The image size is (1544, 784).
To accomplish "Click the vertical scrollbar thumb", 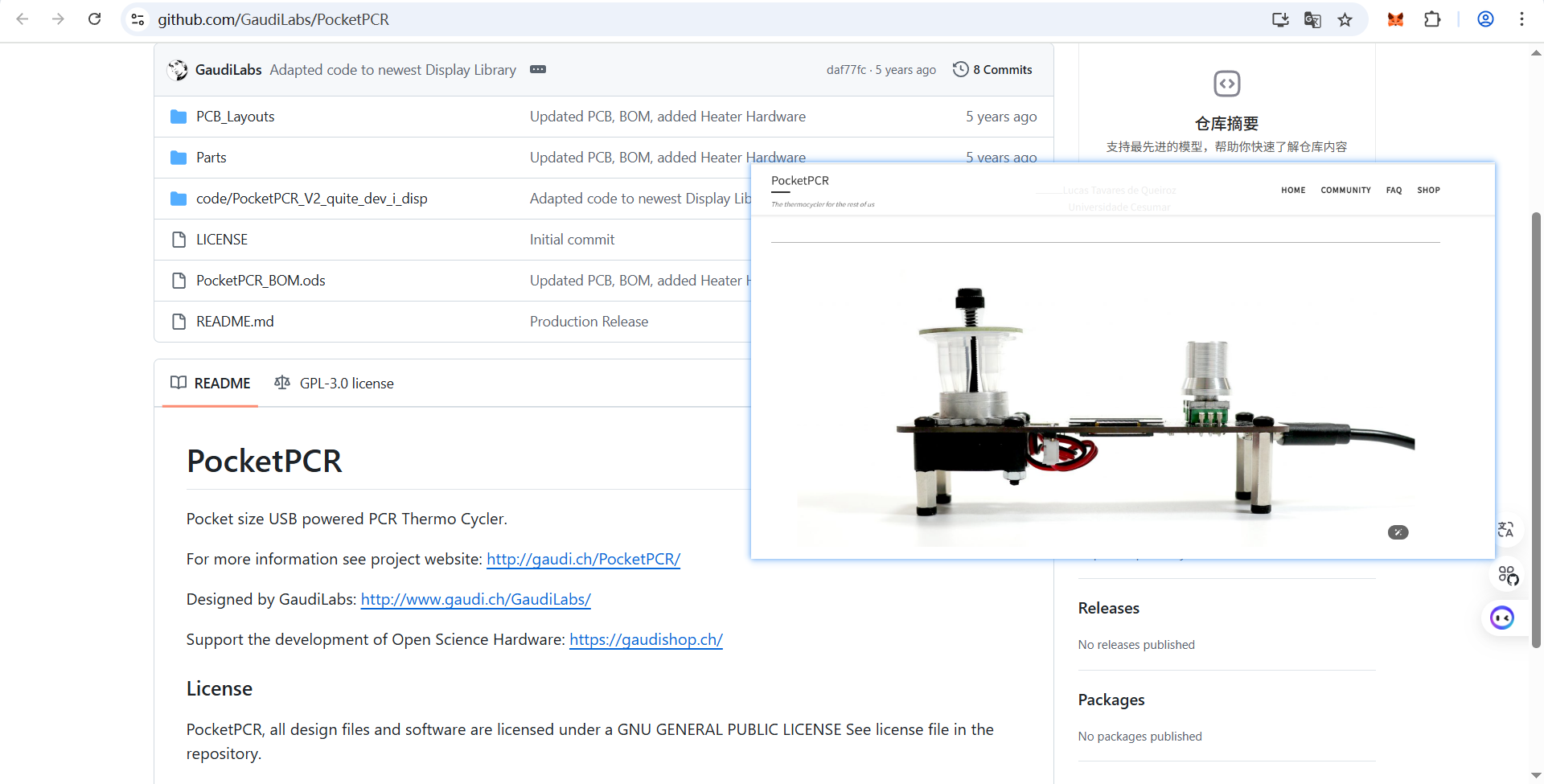I will click(x=1536, y=430).
